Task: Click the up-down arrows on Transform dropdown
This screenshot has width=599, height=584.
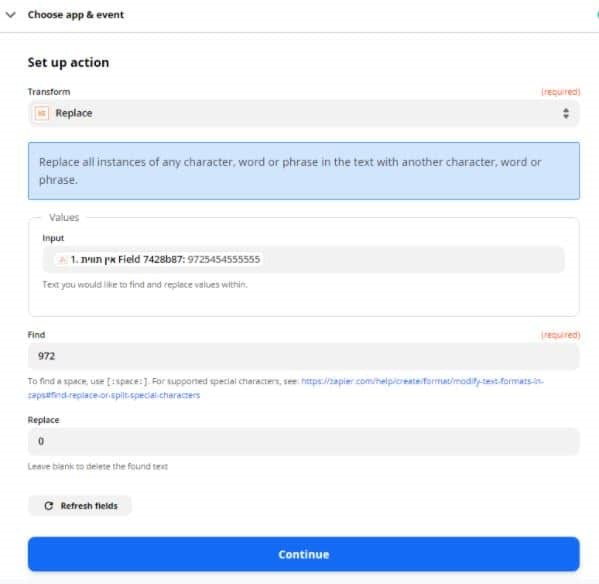Action: (x=566, y=113)
